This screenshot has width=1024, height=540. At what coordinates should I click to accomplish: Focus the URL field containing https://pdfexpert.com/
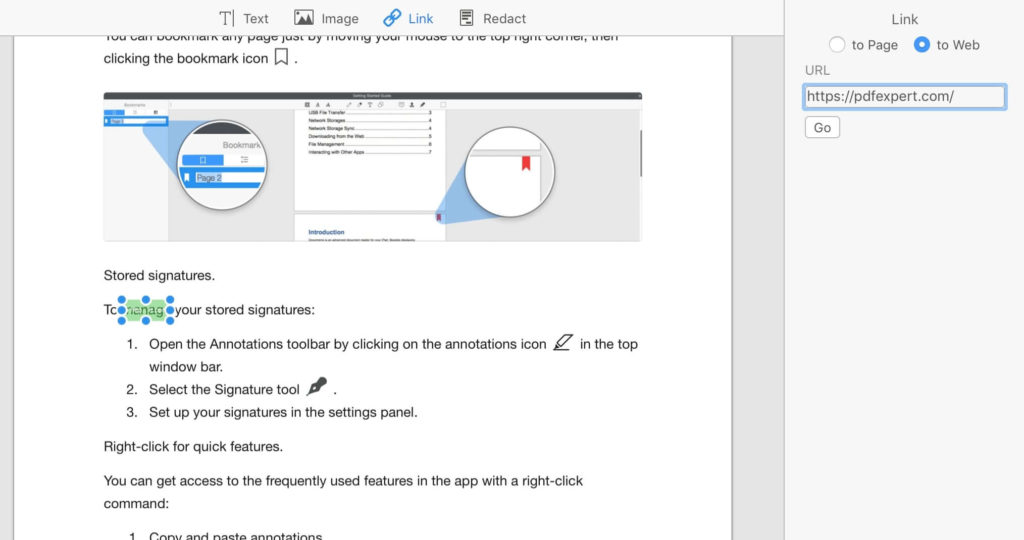904,97
